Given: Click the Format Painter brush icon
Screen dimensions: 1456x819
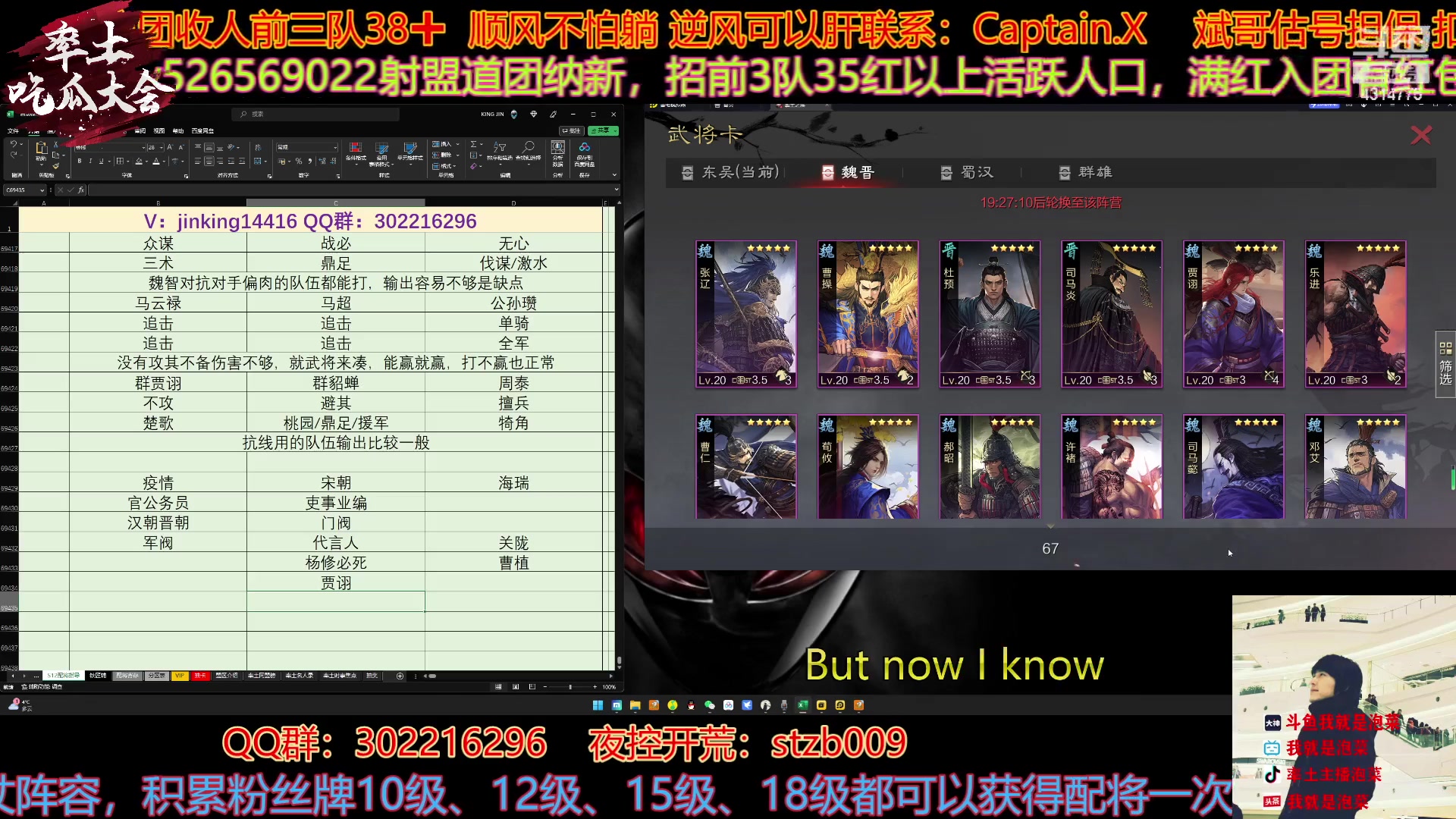Looking at the screenshot, I should tap(56, 165).
